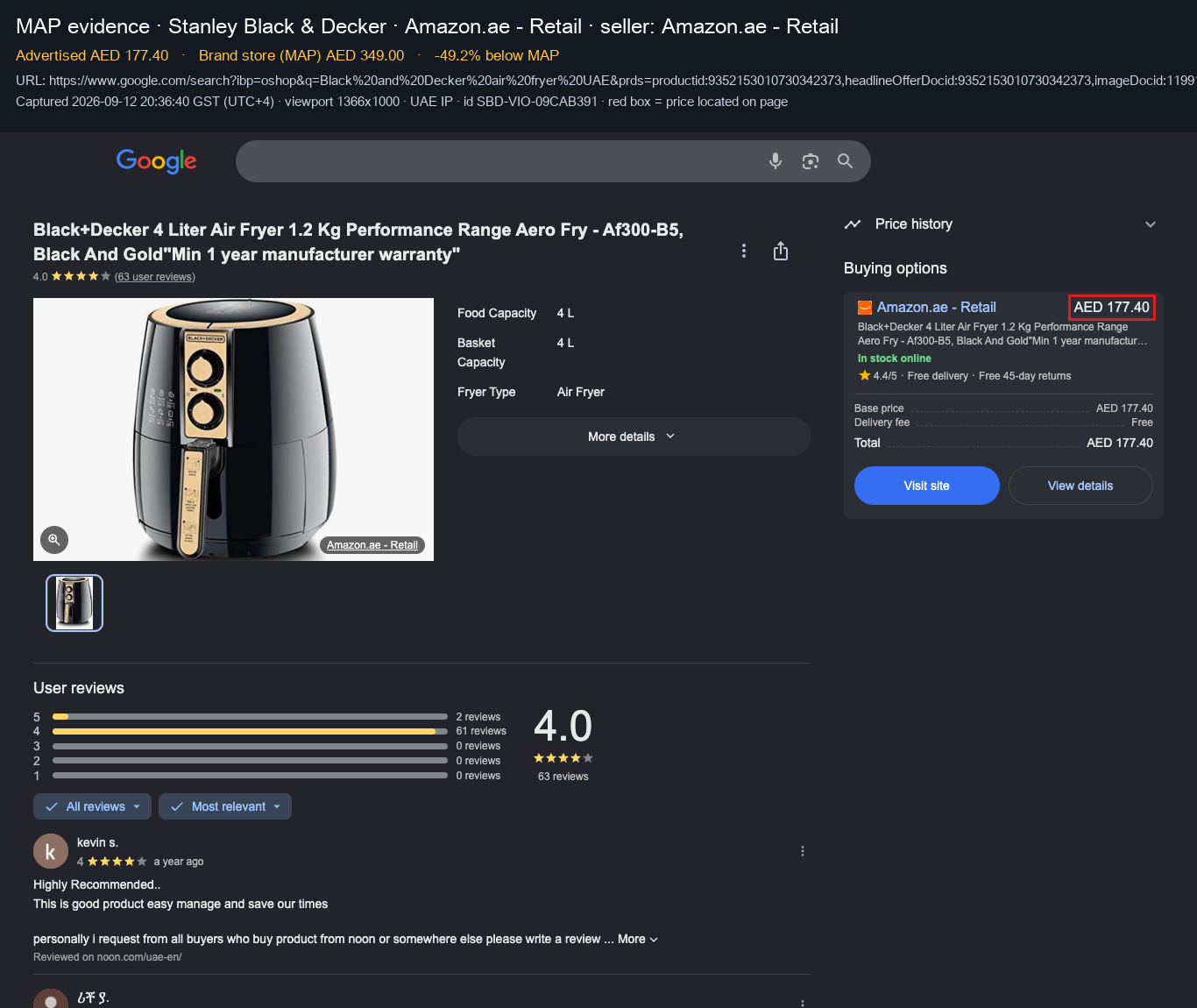Open the Most relevant sort dropdown
The height and width of the screenshot is (1008, 1197).
point(225,806)
